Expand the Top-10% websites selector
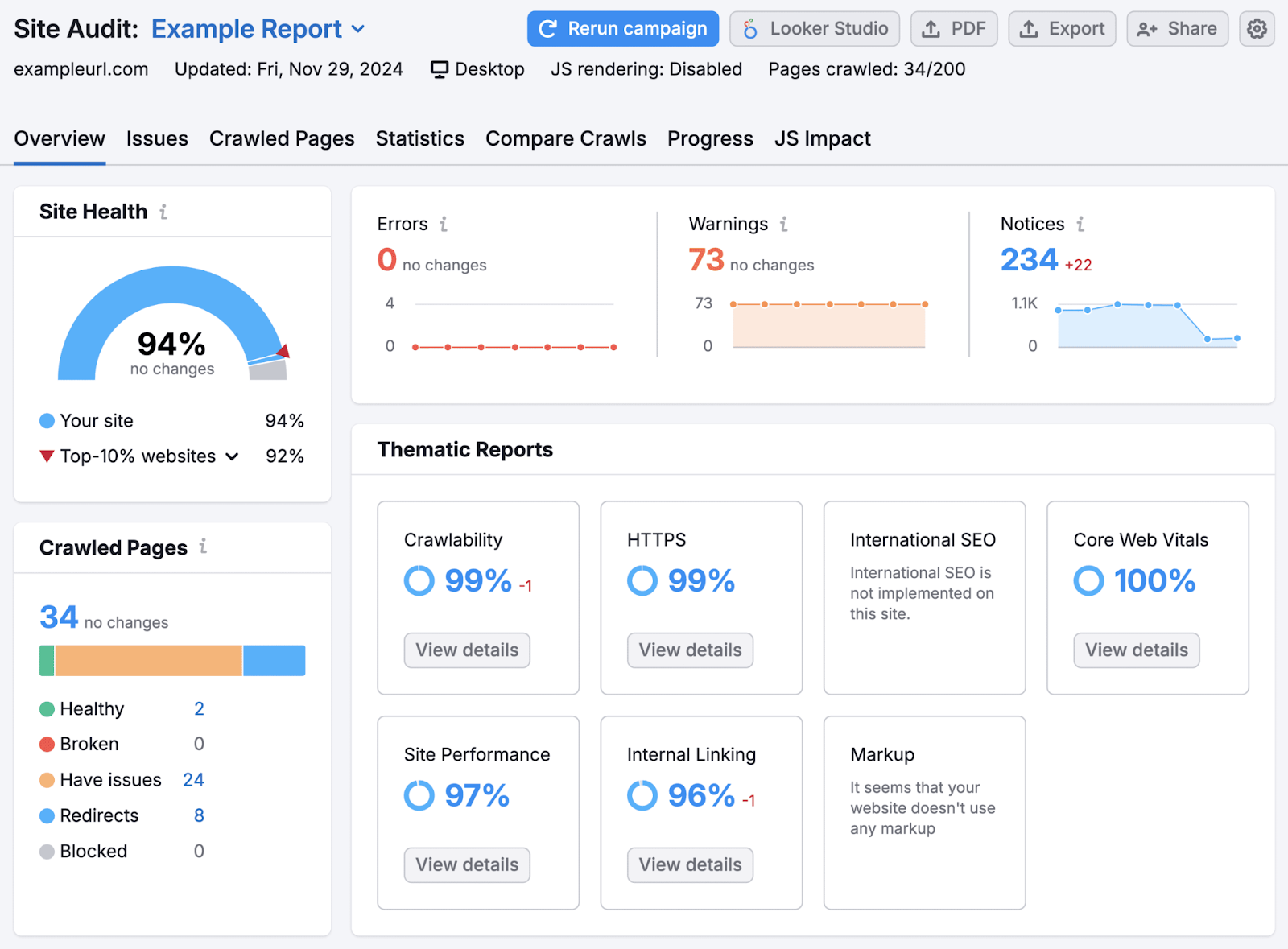This screenshot has height=949, width=1288. (233, 456)
